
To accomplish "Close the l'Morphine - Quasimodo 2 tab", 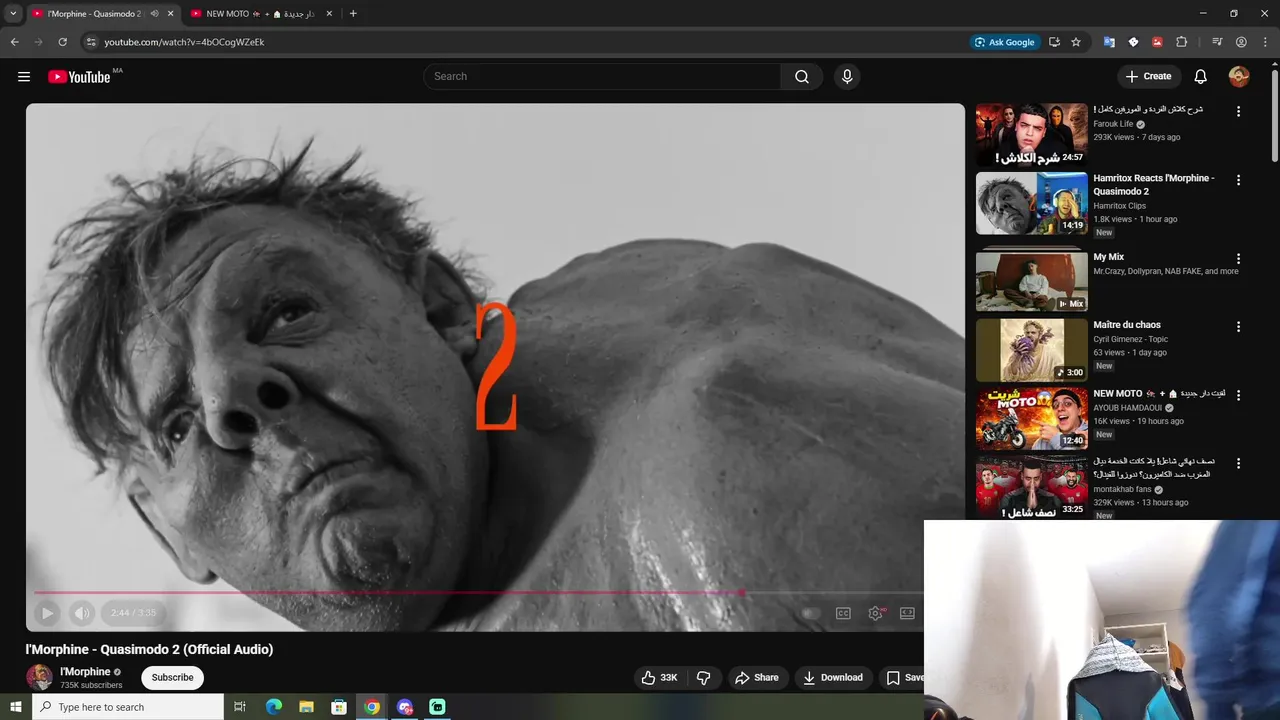I will coord(170,14).
